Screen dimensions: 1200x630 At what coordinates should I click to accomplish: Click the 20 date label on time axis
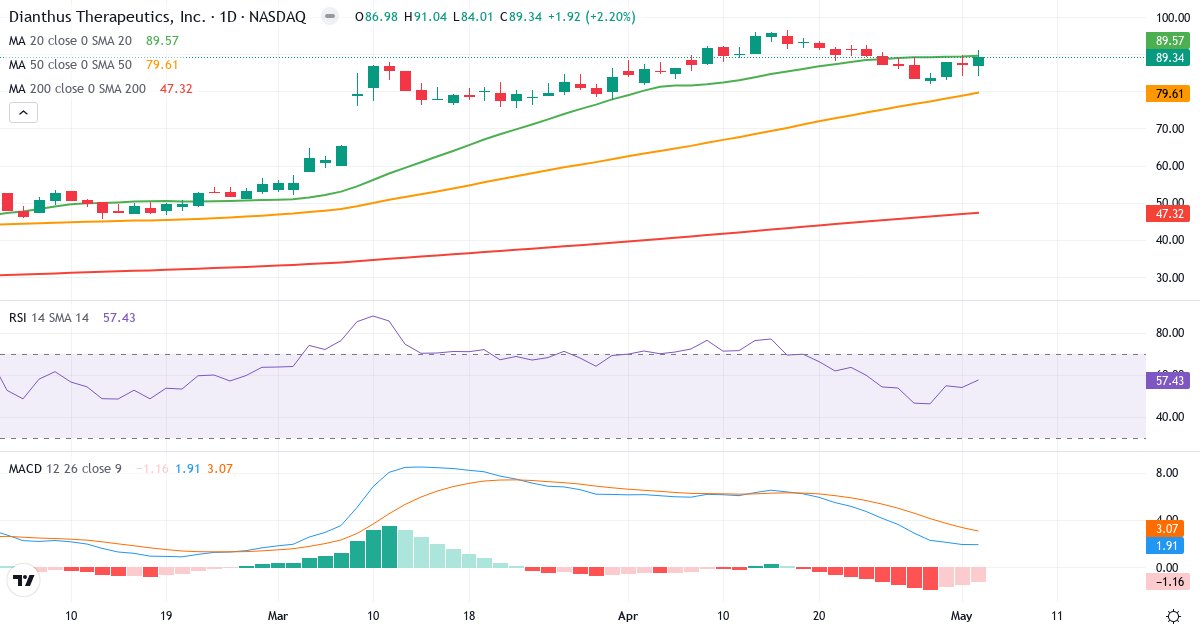[x=818, y=616]
